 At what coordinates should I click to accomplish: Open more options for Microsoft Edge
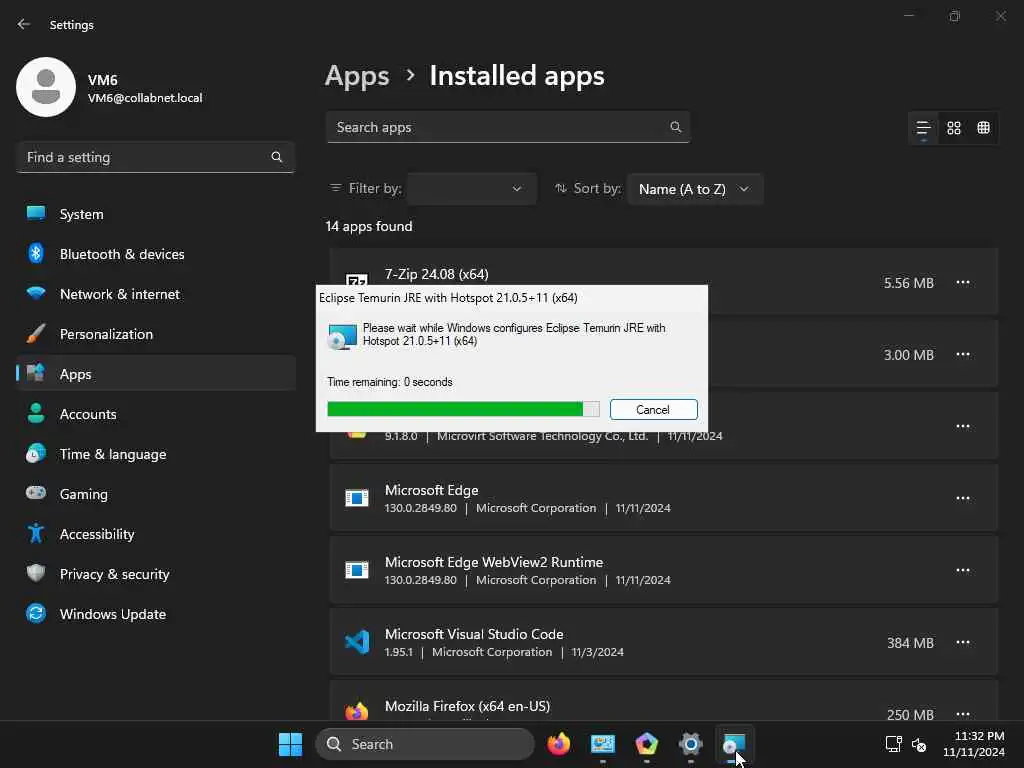coord(963,498)
